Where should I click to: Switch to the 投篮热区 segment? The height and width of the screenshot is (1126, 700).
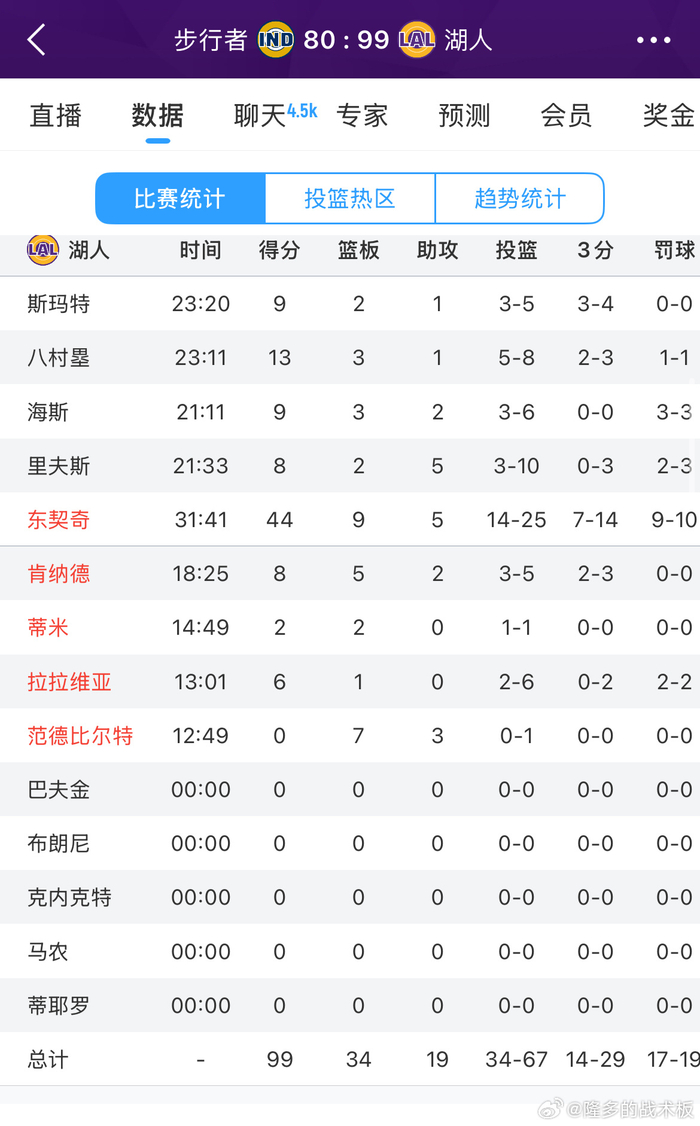pyautogui.click(x=349, y=199)
